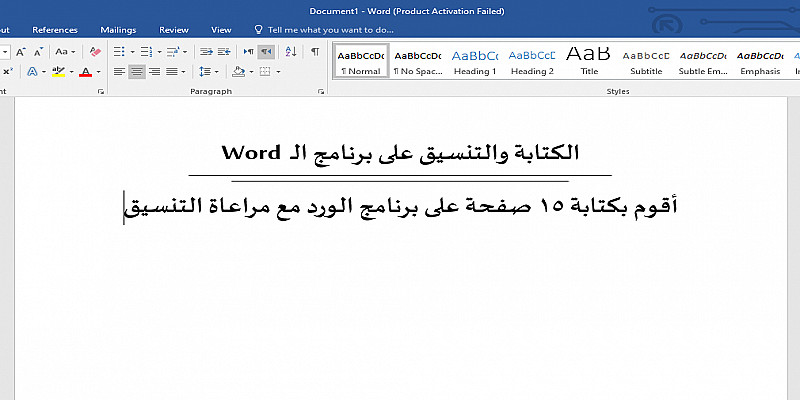Click the Document1 - Word title bar text

(x=407, y=11)
